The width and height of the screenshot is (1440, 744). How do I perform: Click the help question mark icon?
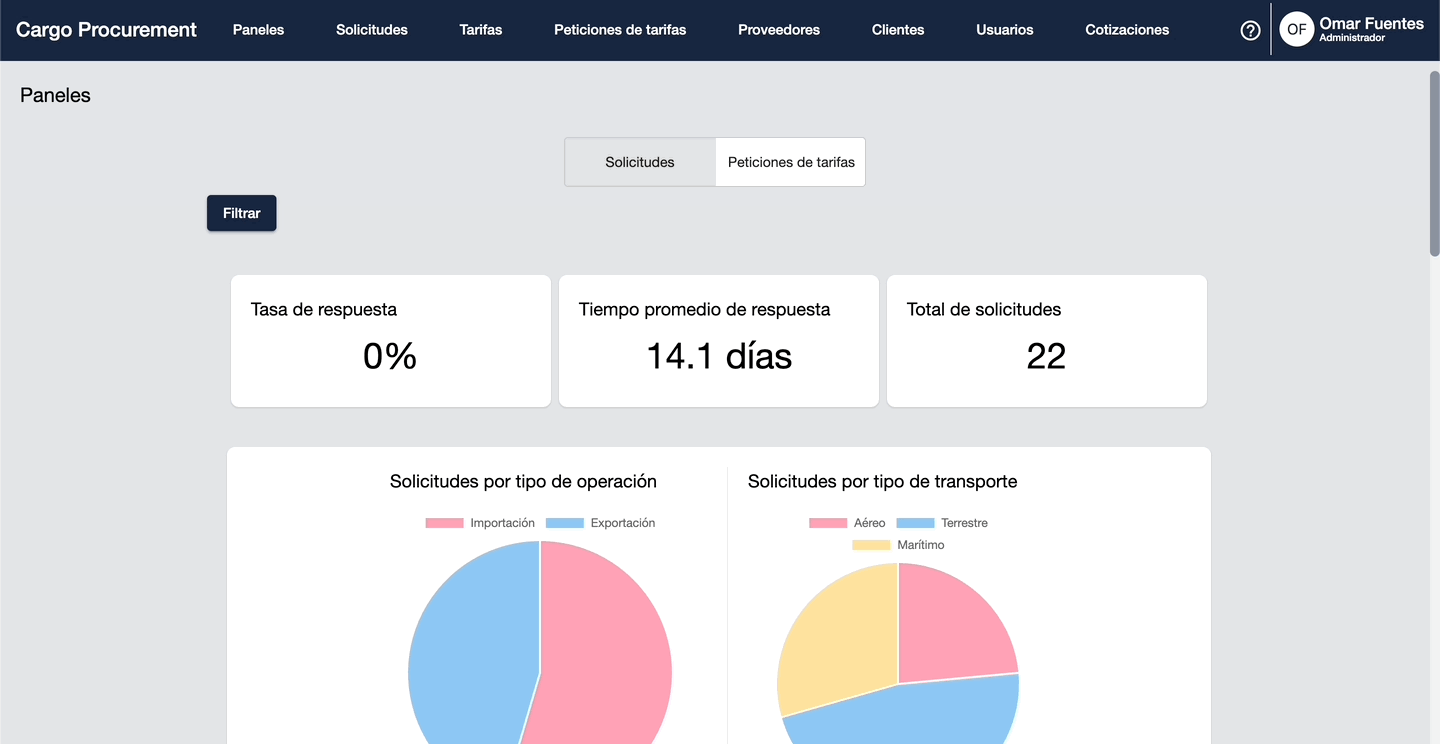click(x=1250, y=30)
